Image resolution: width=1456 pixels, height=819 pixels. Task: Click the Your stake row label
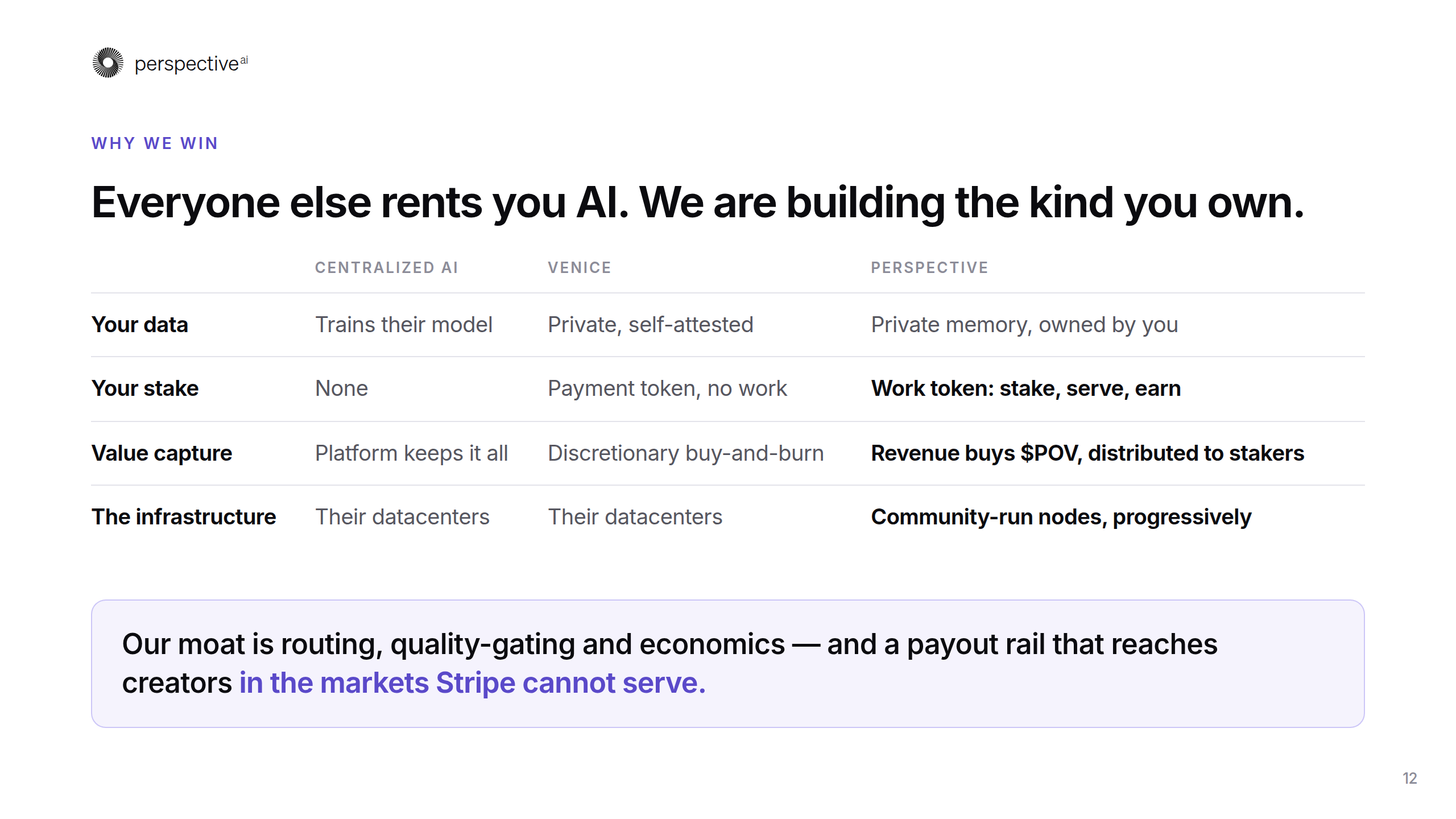tap(145, 388)
